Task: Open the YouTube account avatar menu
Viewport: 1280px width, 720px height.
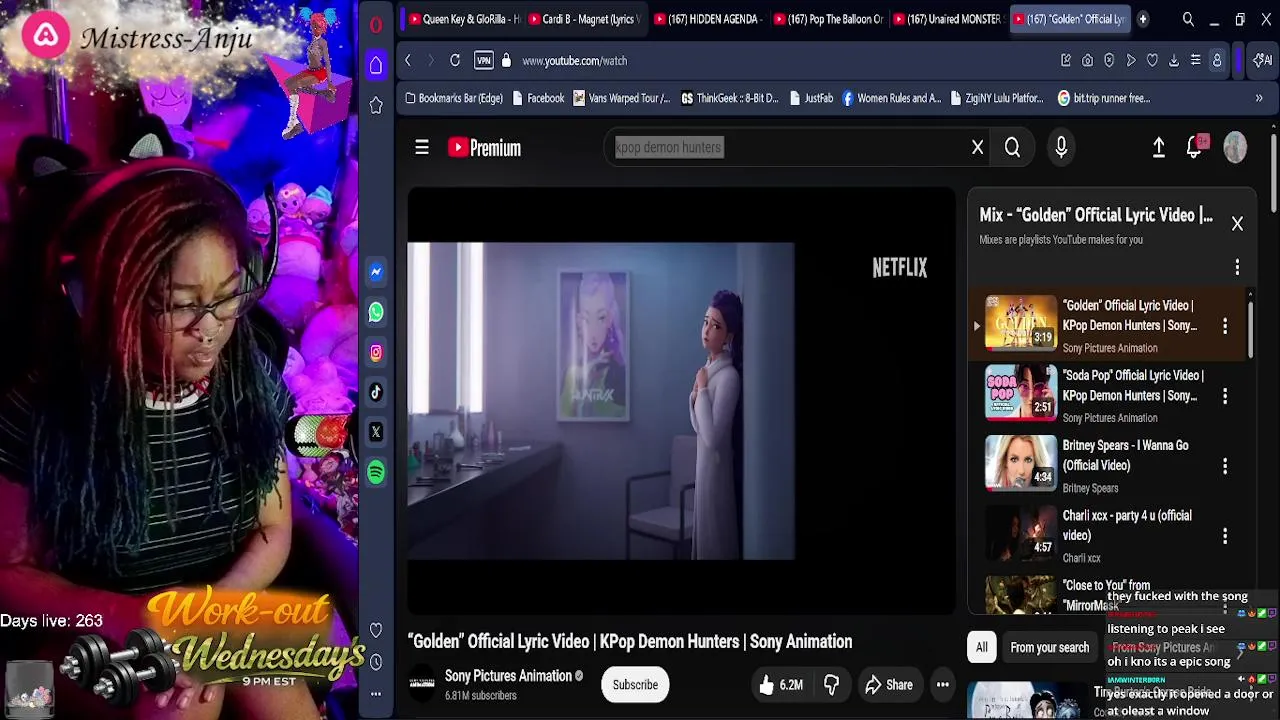Action: tap(1236, 148)
